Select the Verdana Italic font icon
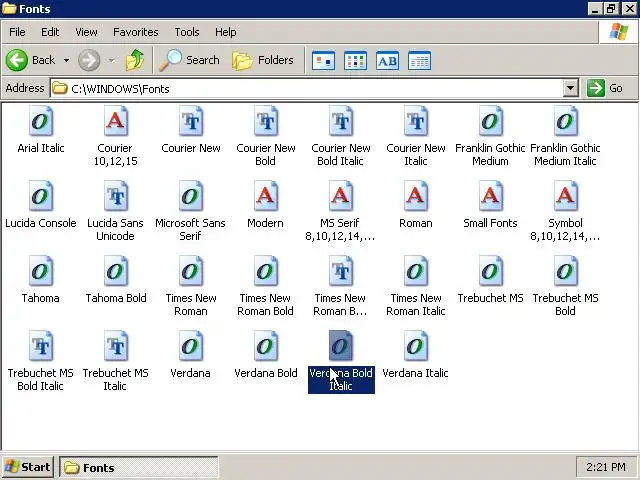640x480 pixels. (x=416, y=347)
